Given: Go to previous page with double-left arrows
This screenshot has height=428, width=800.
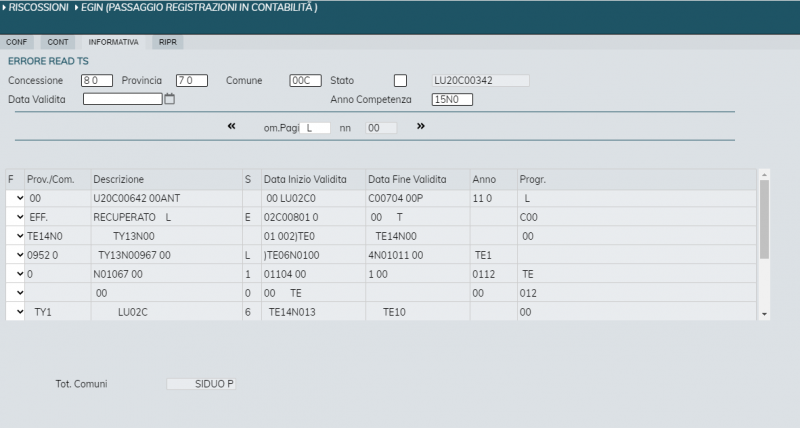Looking at the screenshot, I should tap(232, 126).
